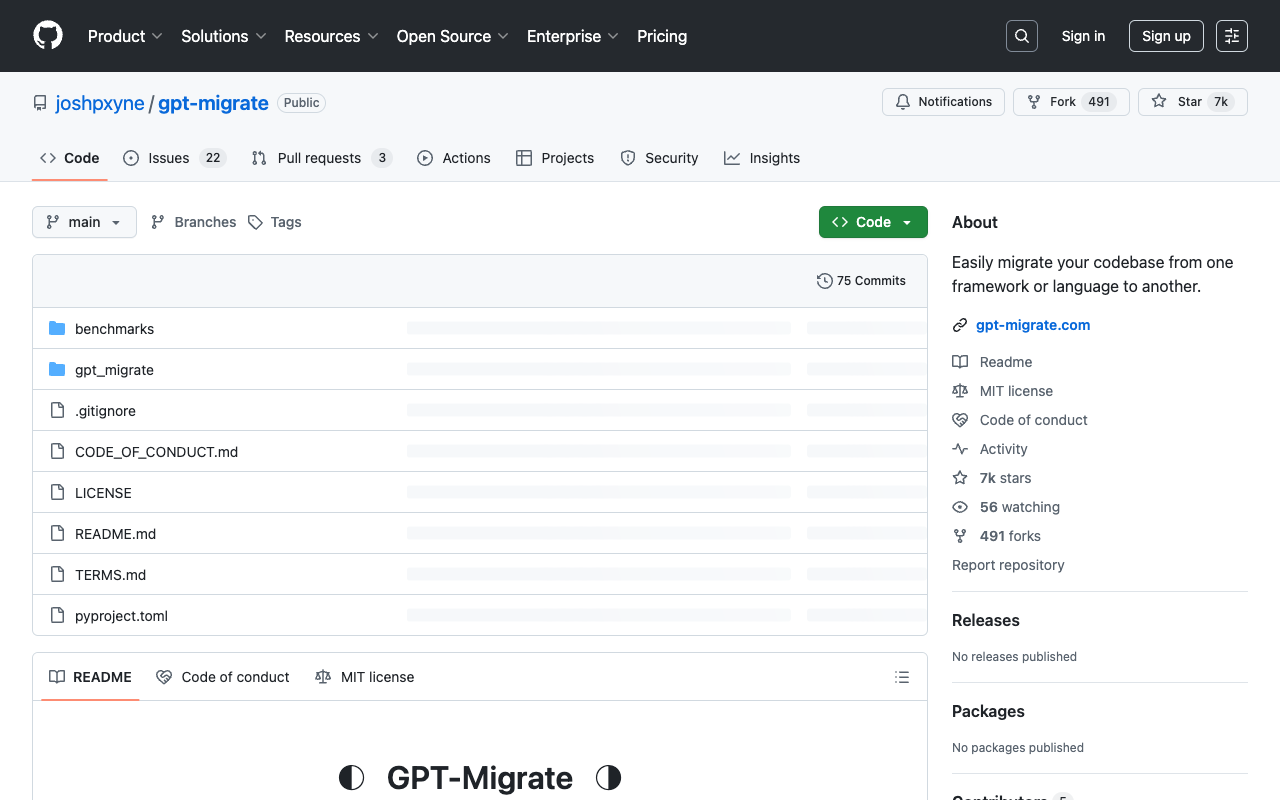Click the README.md file icon
Viewport: 1280px width, 800px height.
point(57,534)
